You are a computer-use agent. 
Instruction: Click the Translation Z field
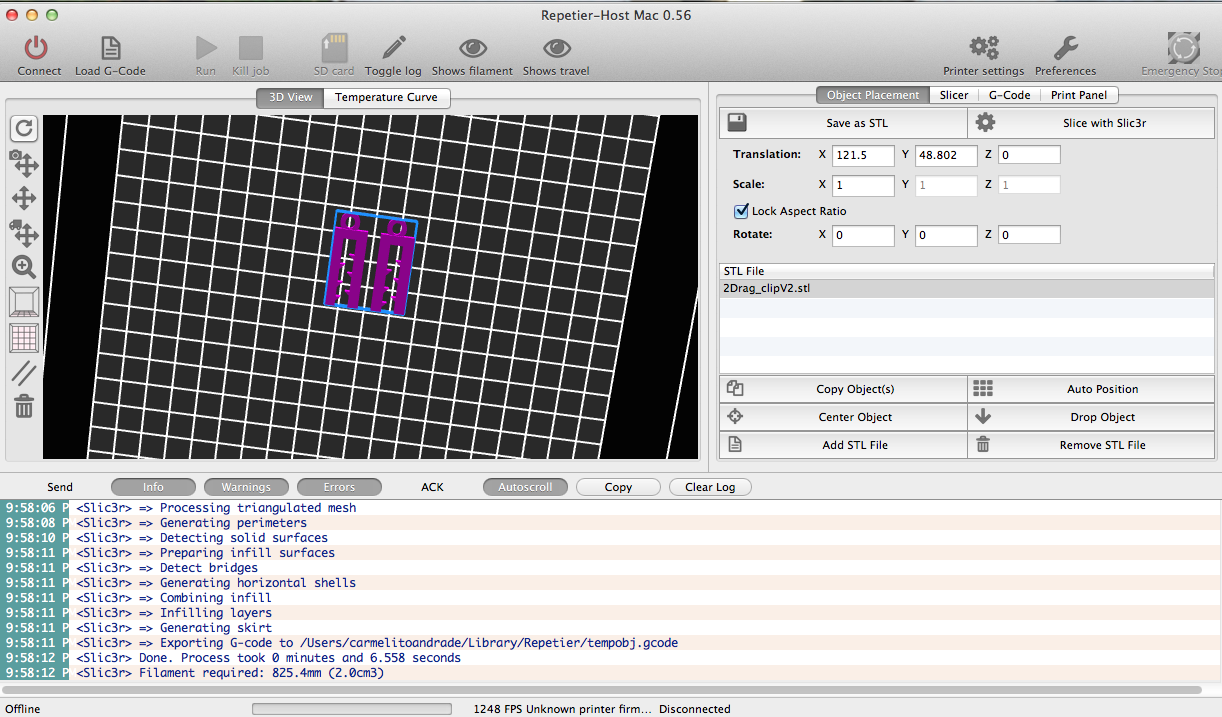click(1029, 155)
